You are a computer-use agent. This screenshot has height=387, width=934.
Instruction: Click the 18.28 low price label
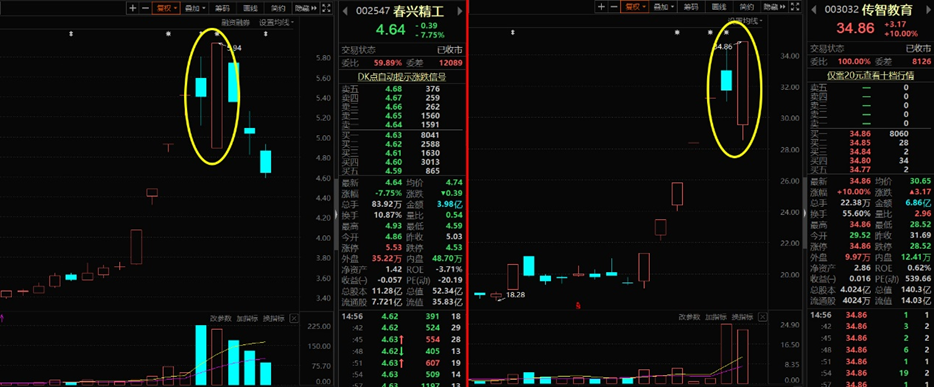click(514, 294)
